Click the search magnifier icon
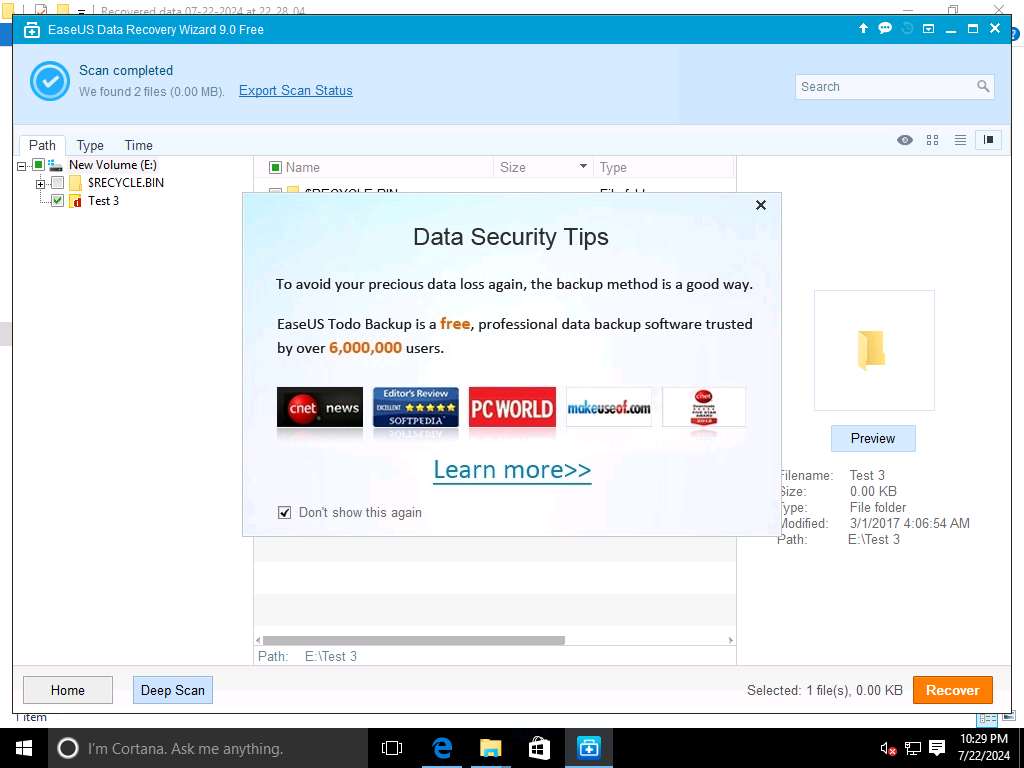This screenshot has height=768, width=1024. click(983, 86)
